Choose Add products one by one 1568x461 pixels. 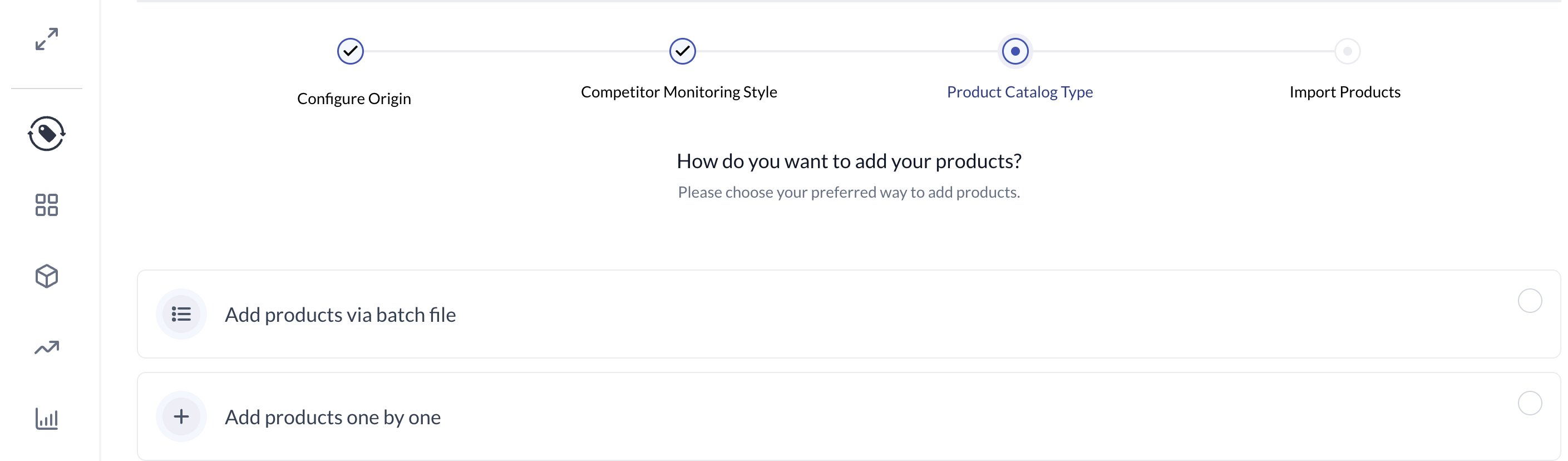[x=849, y=416]
